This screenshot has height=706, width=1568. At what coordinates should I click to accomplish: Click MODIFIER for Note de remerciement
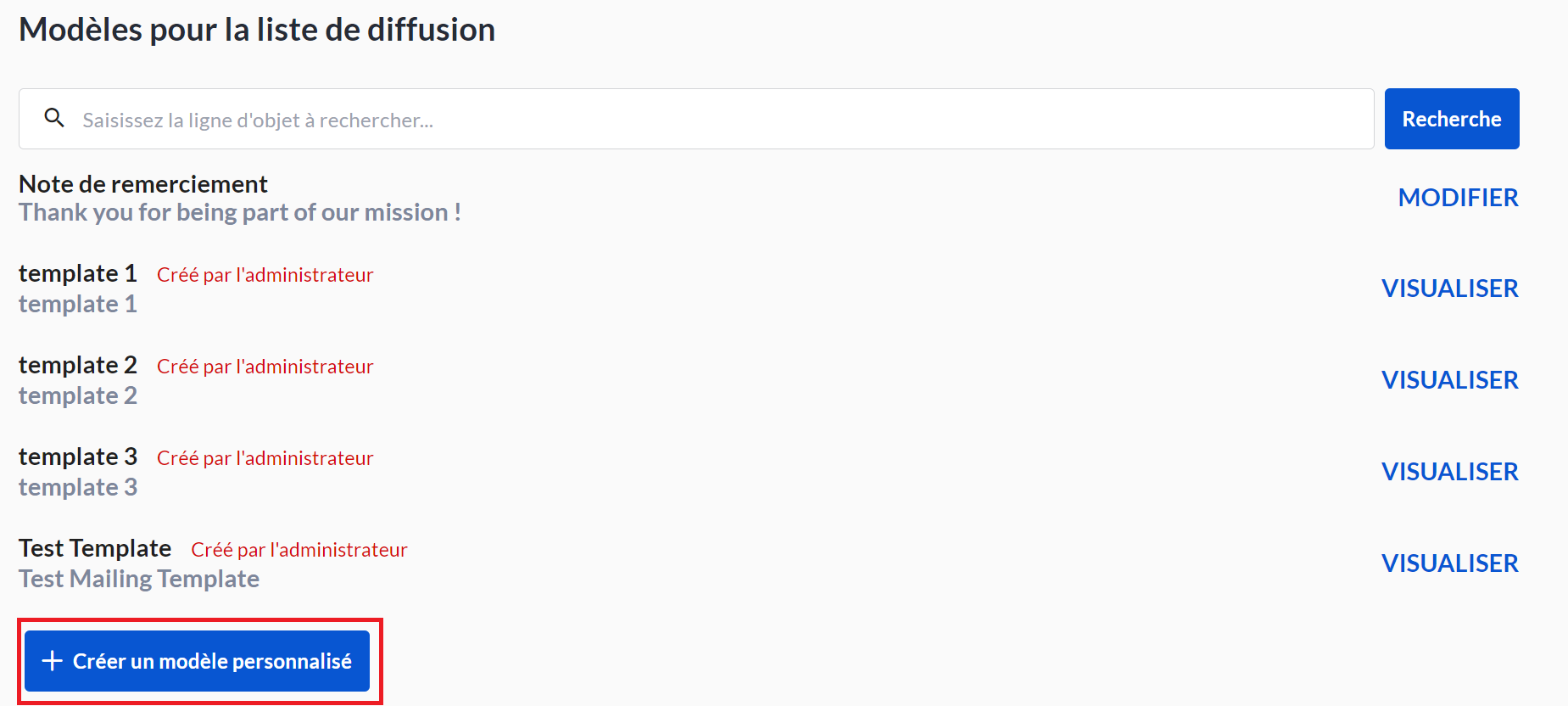[1458, 198]
